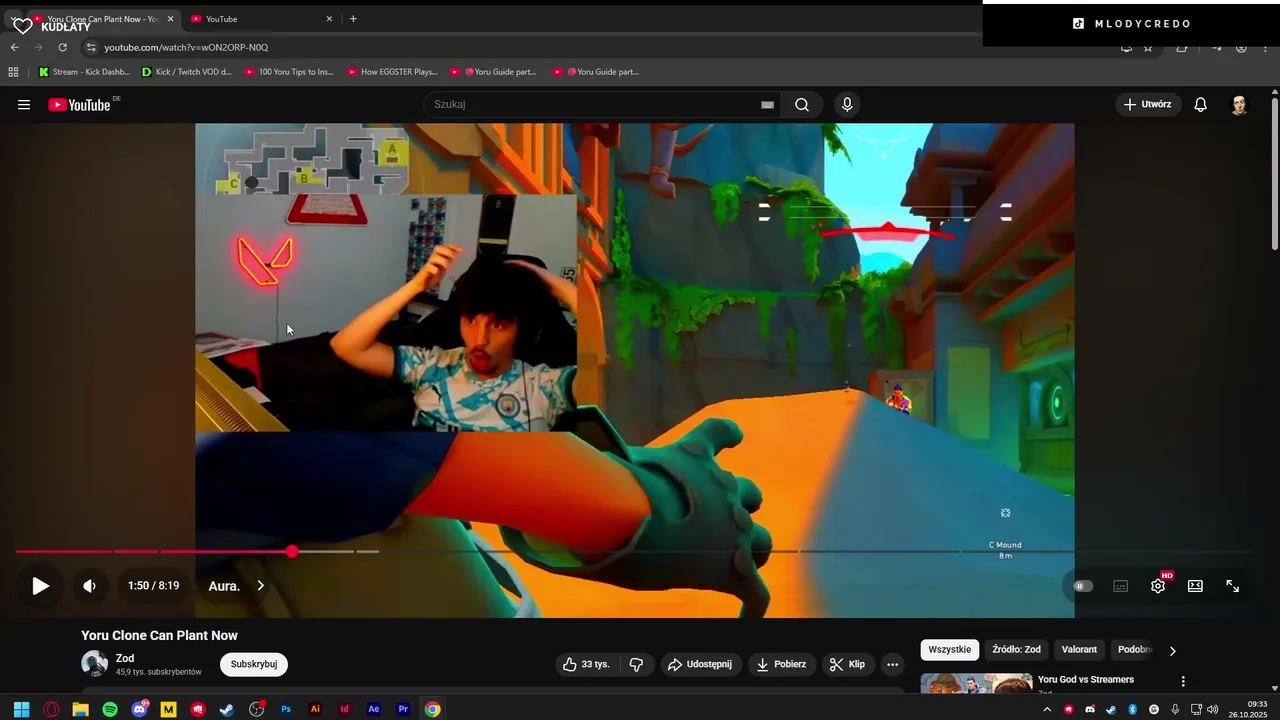1280x720 pixels.
Task: Go to YouTube home via logo
Action: tap(80, 105)
